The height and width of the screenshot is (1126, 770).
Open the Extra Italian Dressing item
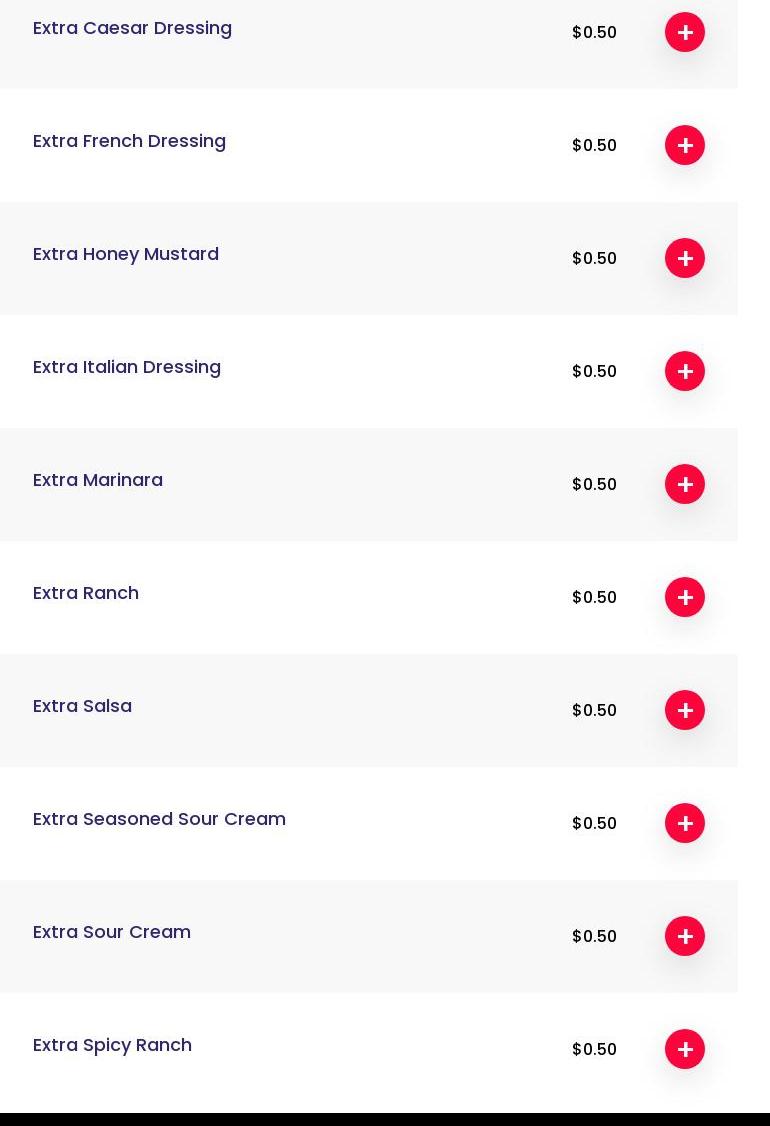coord(127,367)
